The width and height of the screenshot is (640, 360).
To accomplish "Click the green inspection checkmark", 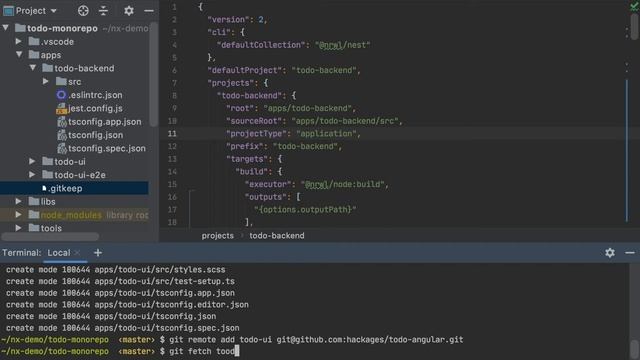I will (635, 5).
